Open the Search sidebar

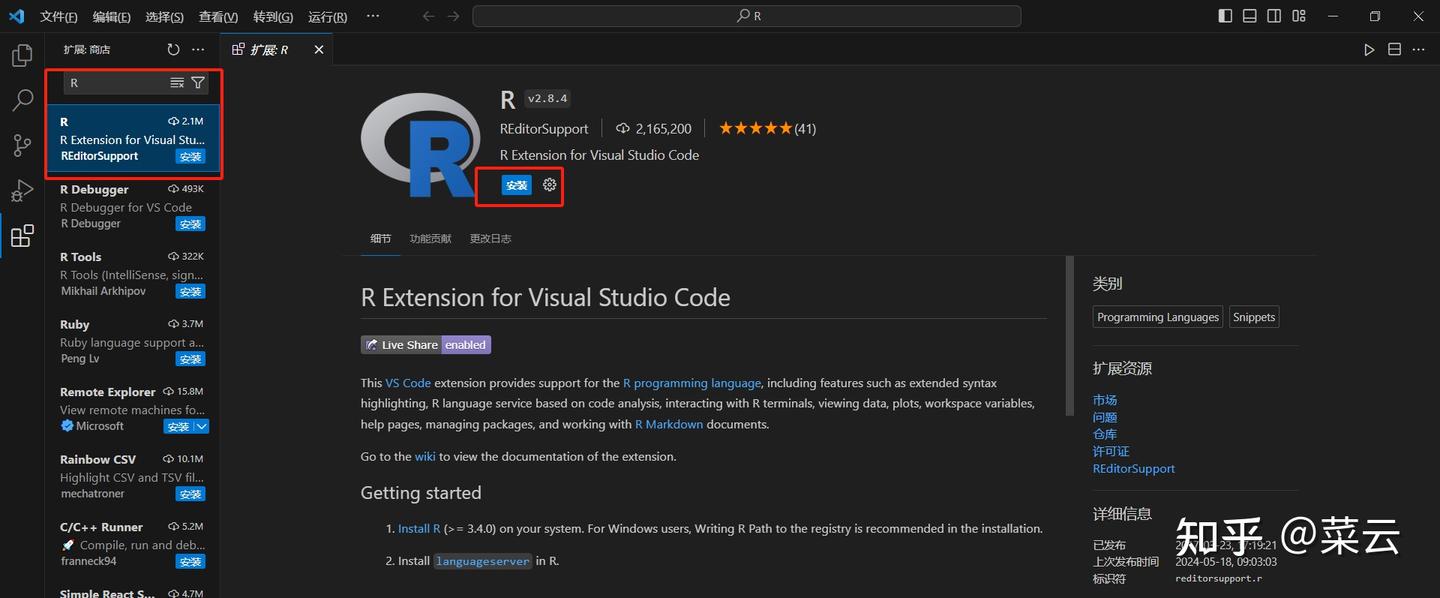click(x=21, y=100)
